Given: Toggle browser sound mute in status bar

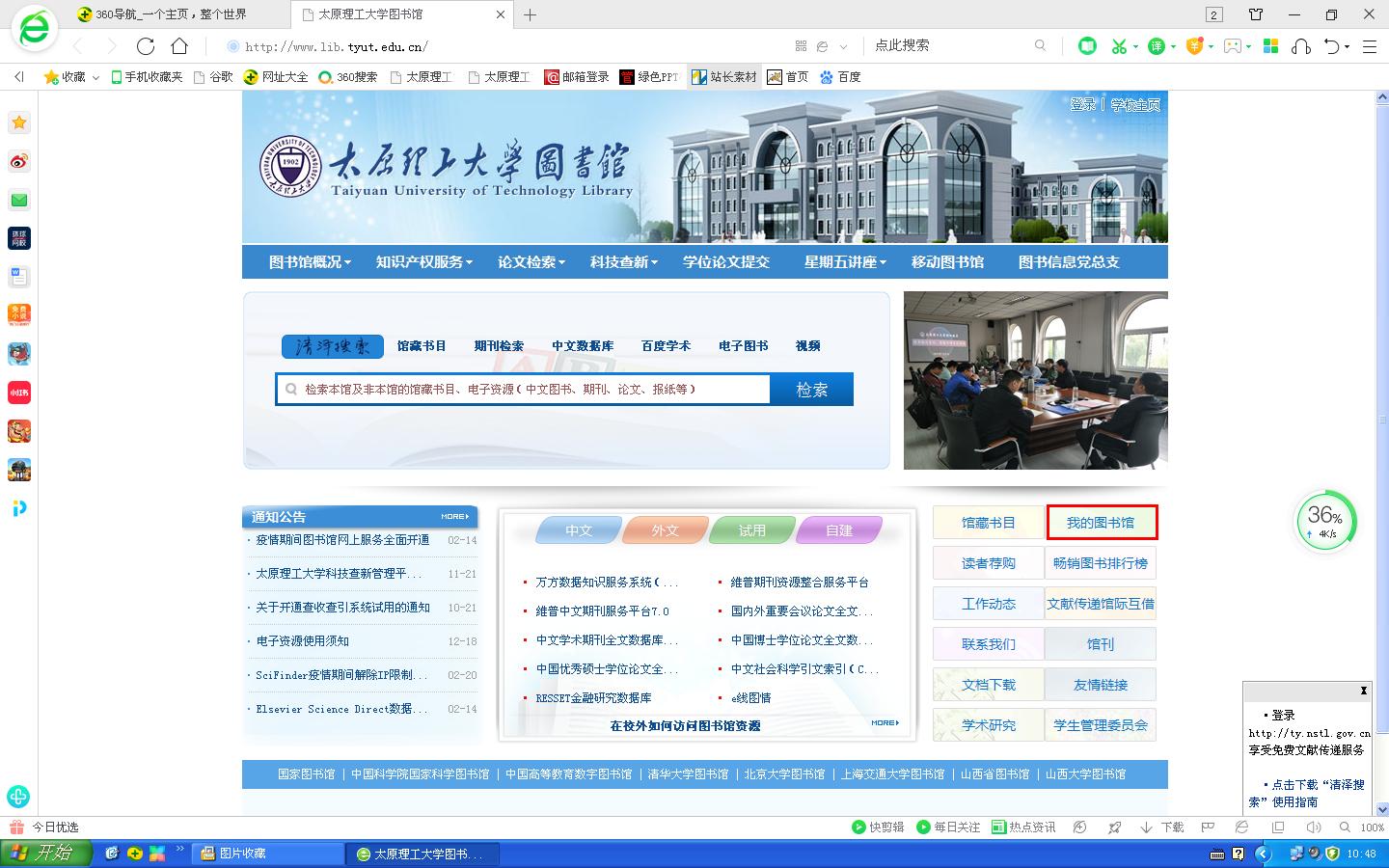Looking at the screenshot, I should pyautogui.click(x=1313, y=827).
